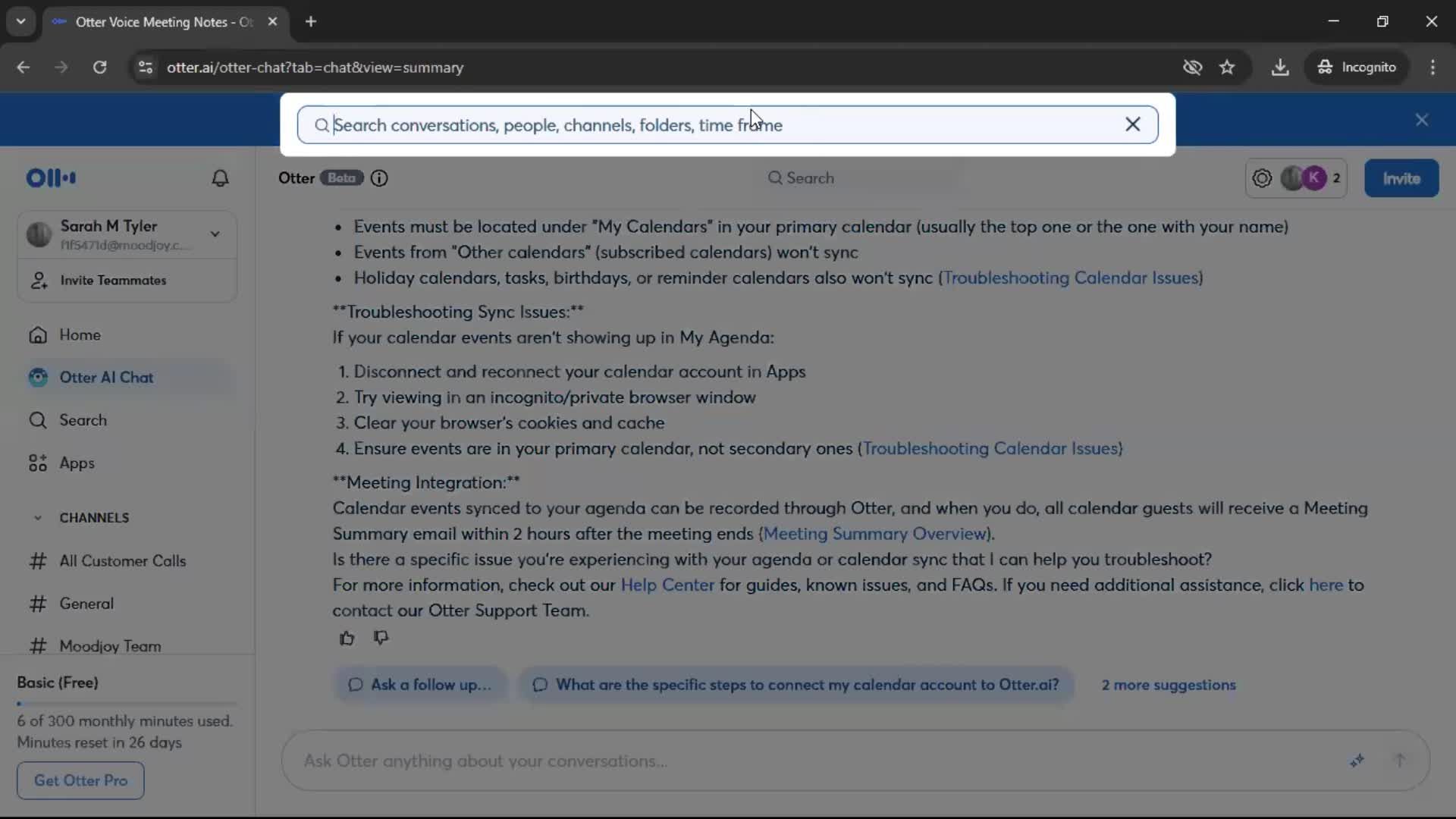Open the tab search dropdown arrow
1456x819 pixels.
pyautogui.click(x=20, y=21)
